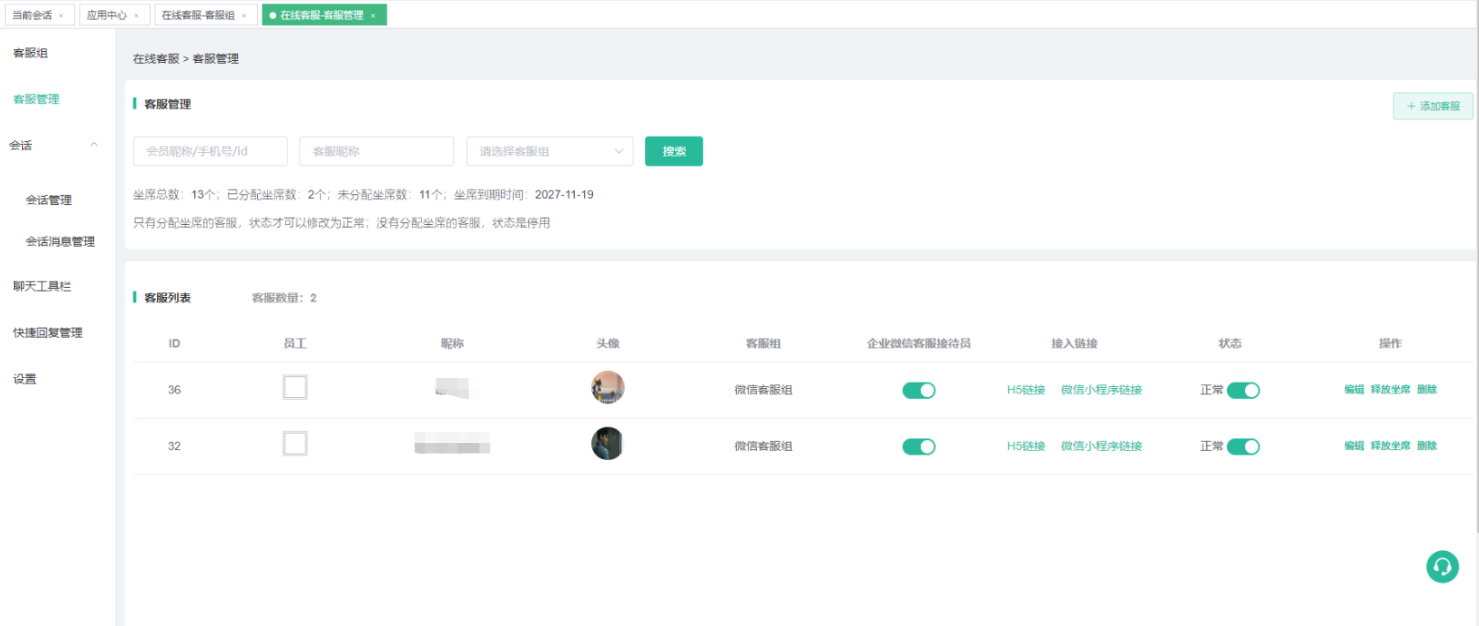Toggle 企业微信客服接待员 switch for ID 36
Viewport: 1479px width, 626px height.
click(x=918, y=390)
